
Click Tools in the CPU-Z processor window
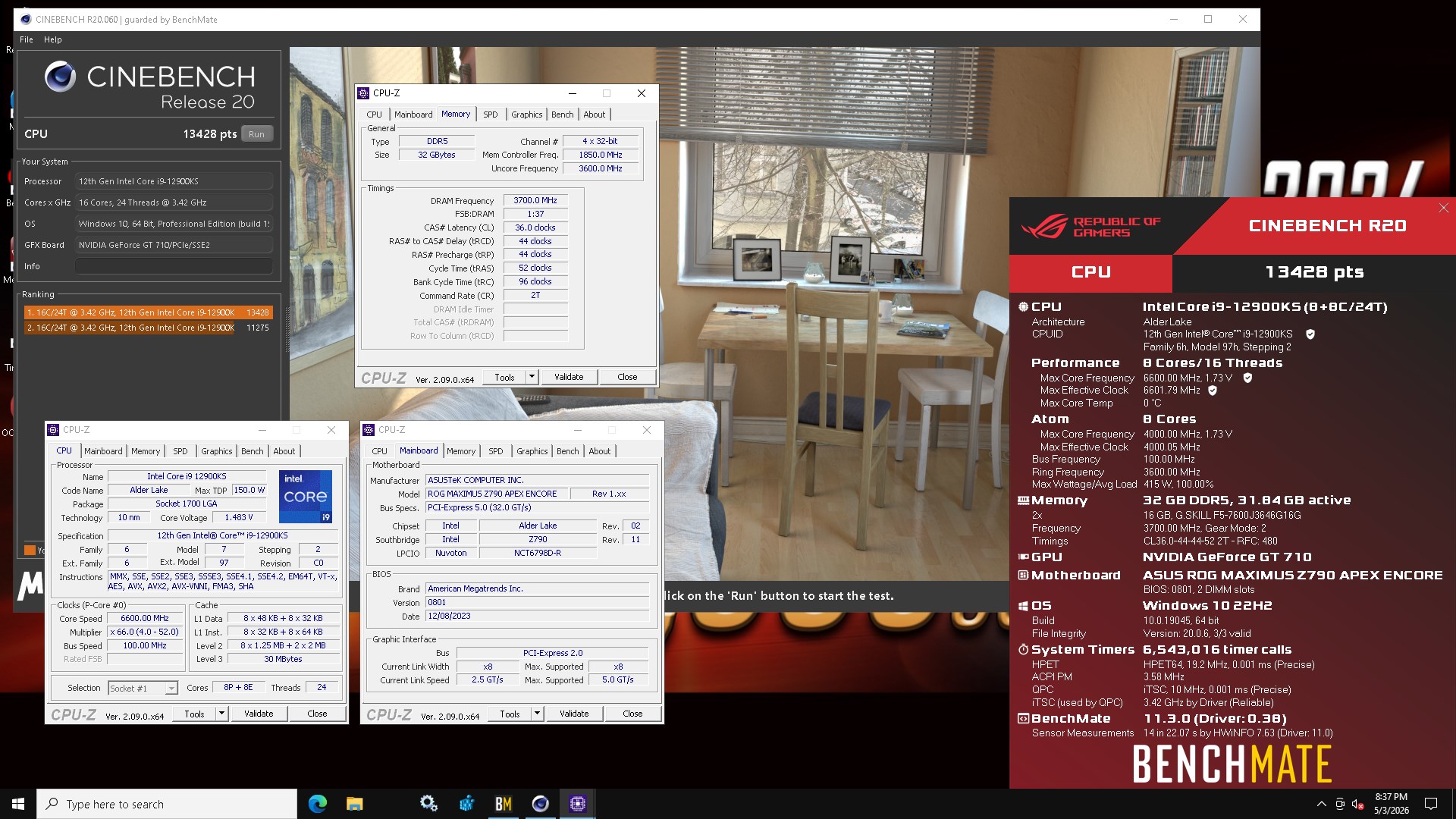194,714
